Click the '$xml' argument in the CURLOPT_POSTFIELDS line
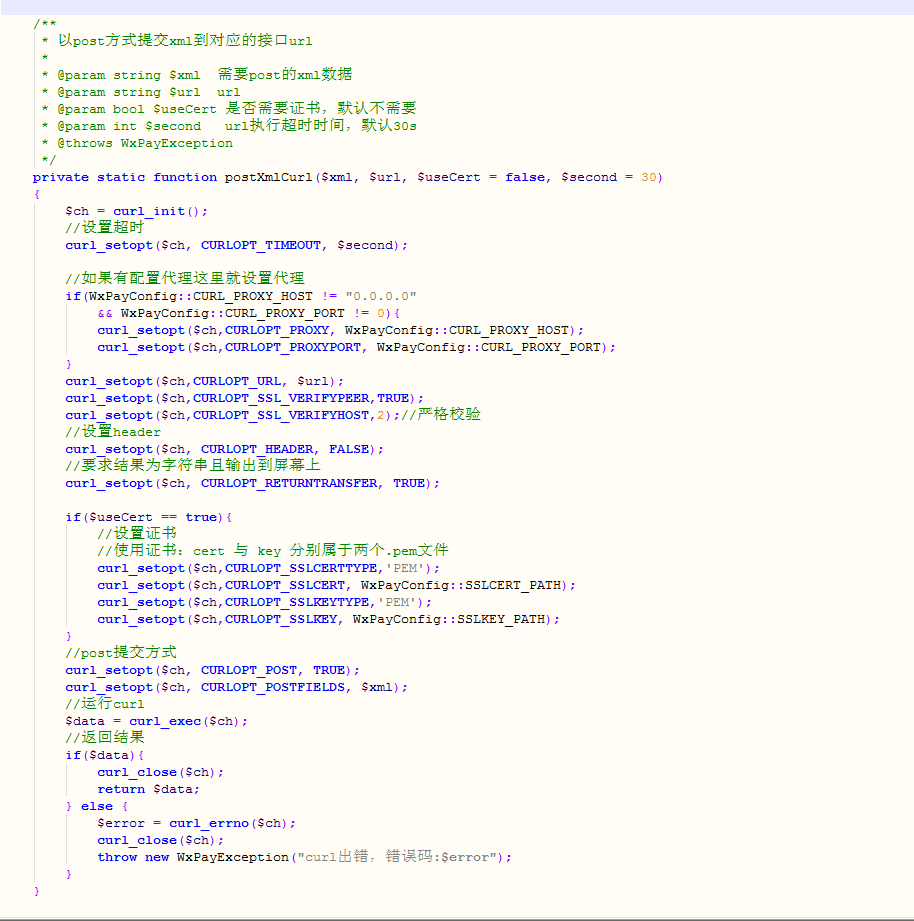 click(377, 687)
